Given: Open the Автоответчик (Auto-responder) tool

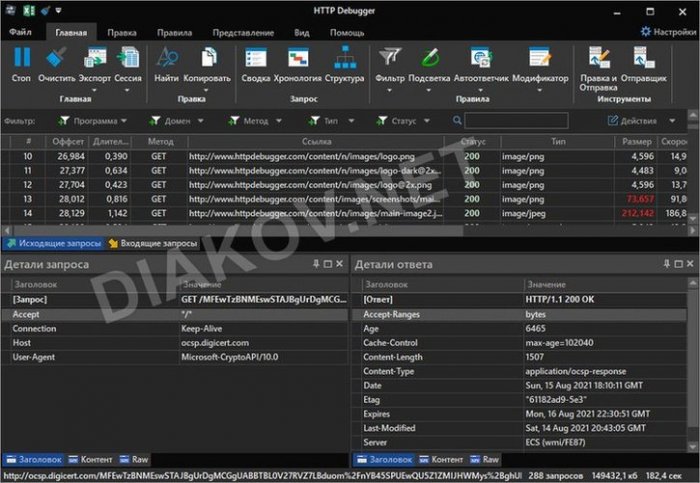Looking at the screenshot, I should point(481,60).
